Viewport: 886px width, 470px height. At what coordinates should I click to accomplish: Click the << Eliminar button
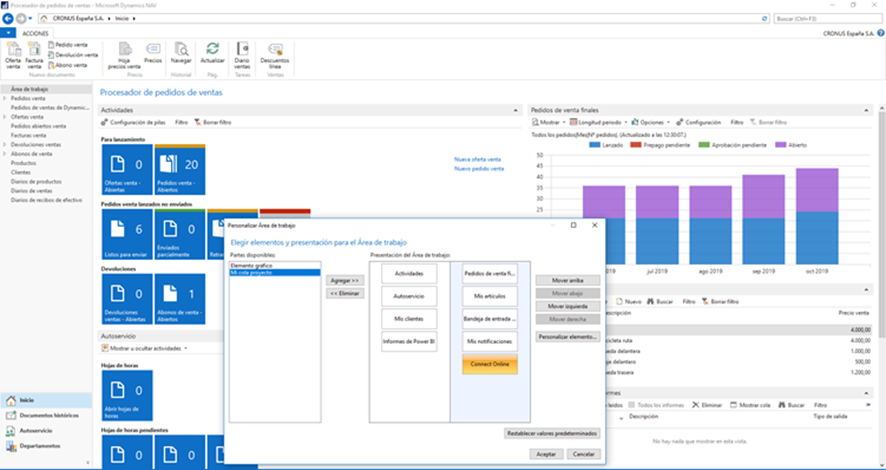345,294
